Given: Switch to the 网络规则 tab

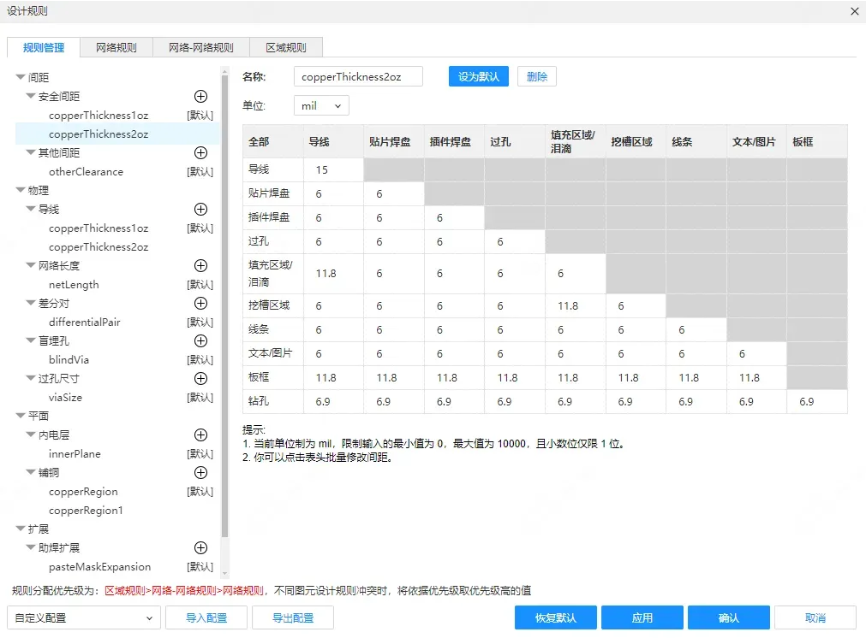Looking at the screenshot, I should tap(116, 46).
